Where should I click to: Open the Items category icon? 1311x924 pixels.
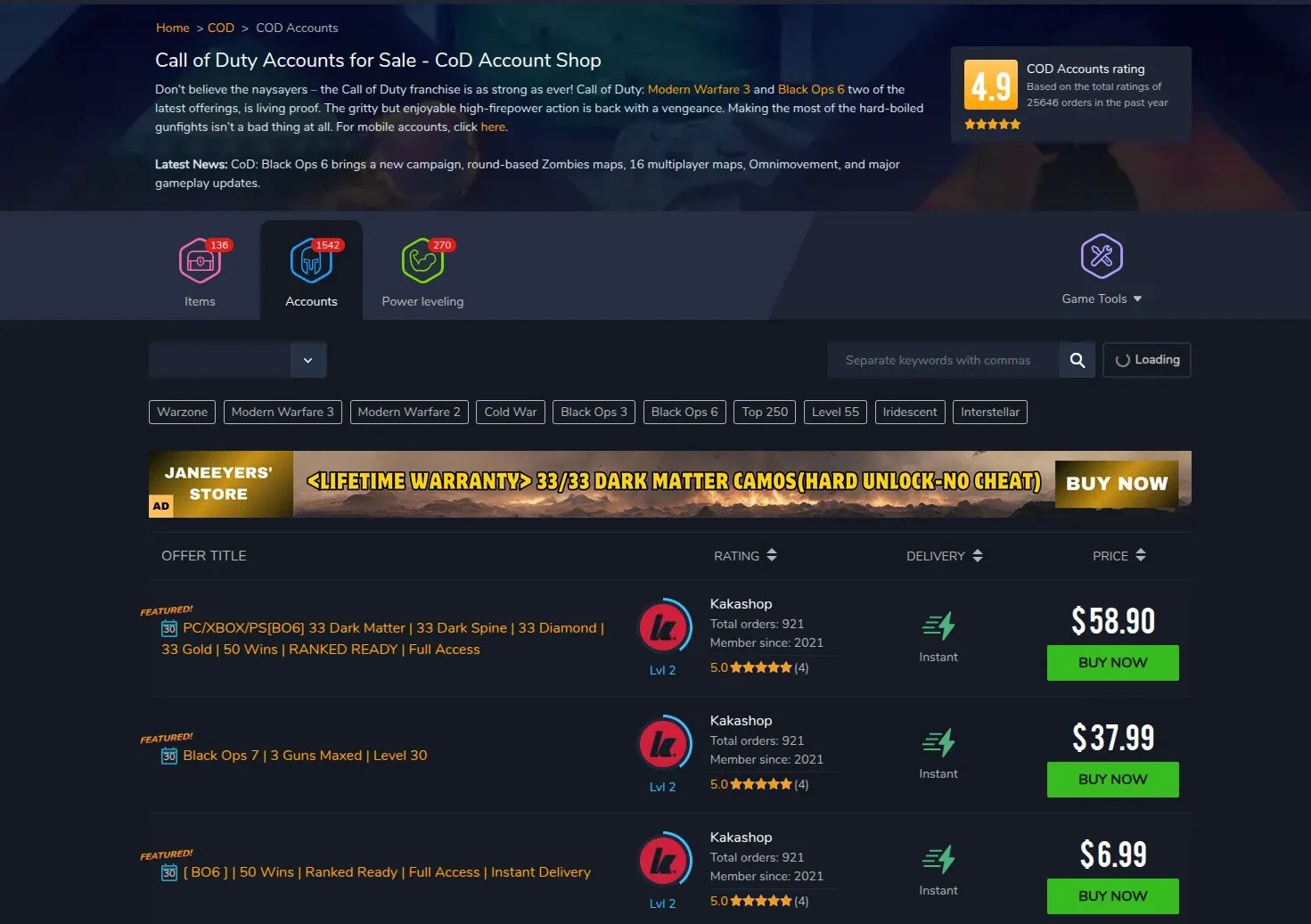[x=200, y=261]
